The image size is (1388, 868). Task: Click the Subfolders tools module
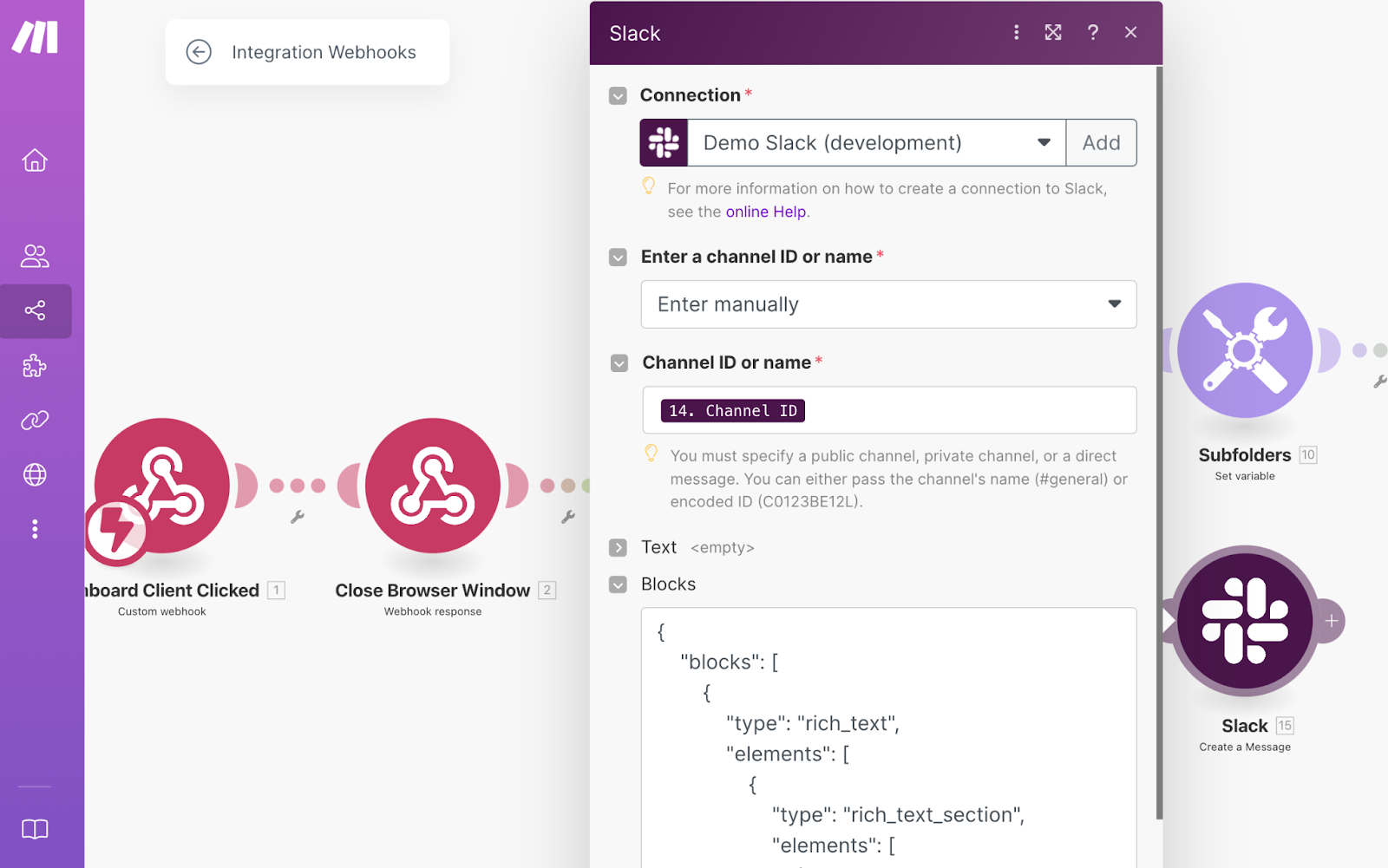pyautogui.click(x=1245, y=350)
